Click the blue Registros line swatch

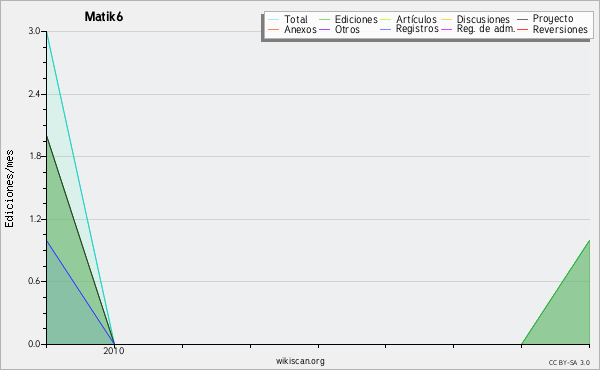[385, 29]
